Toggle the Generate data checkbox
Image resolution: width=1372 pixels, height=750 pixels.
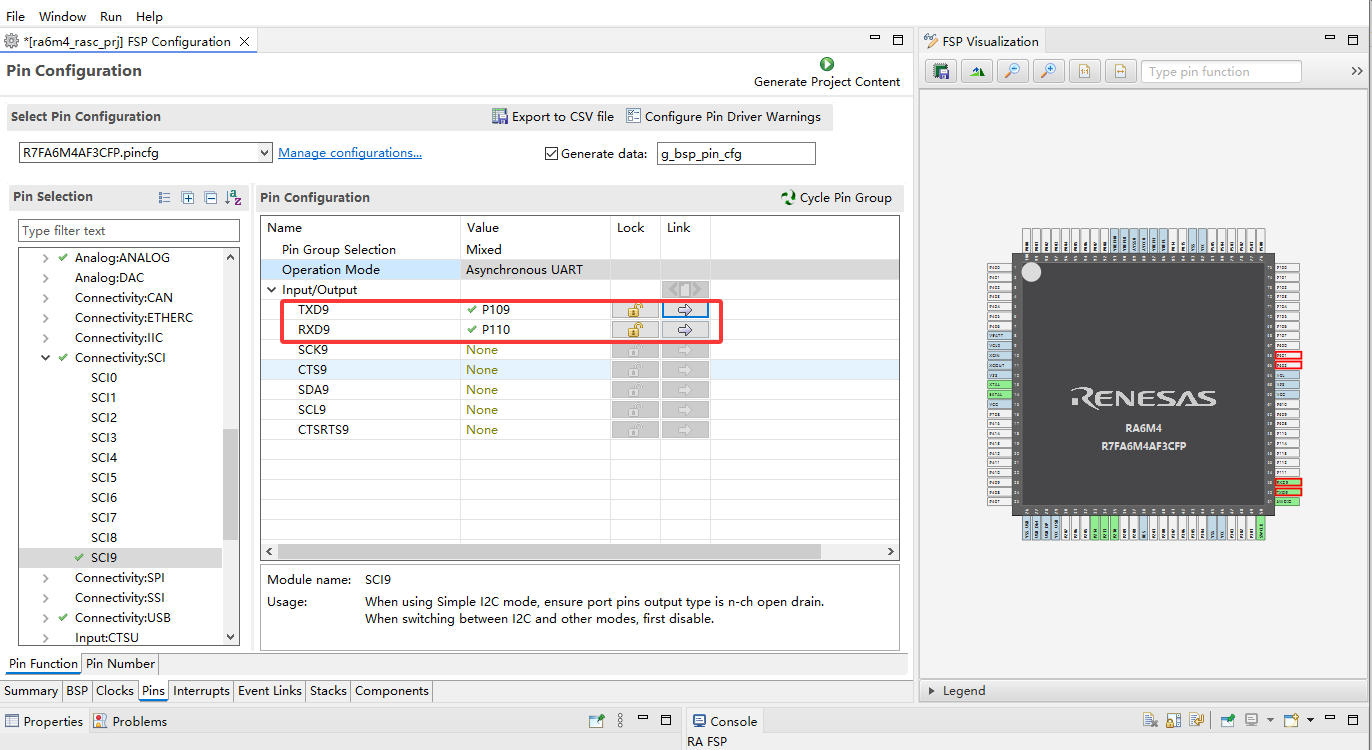pyautogui.click(x=551, y=154)
